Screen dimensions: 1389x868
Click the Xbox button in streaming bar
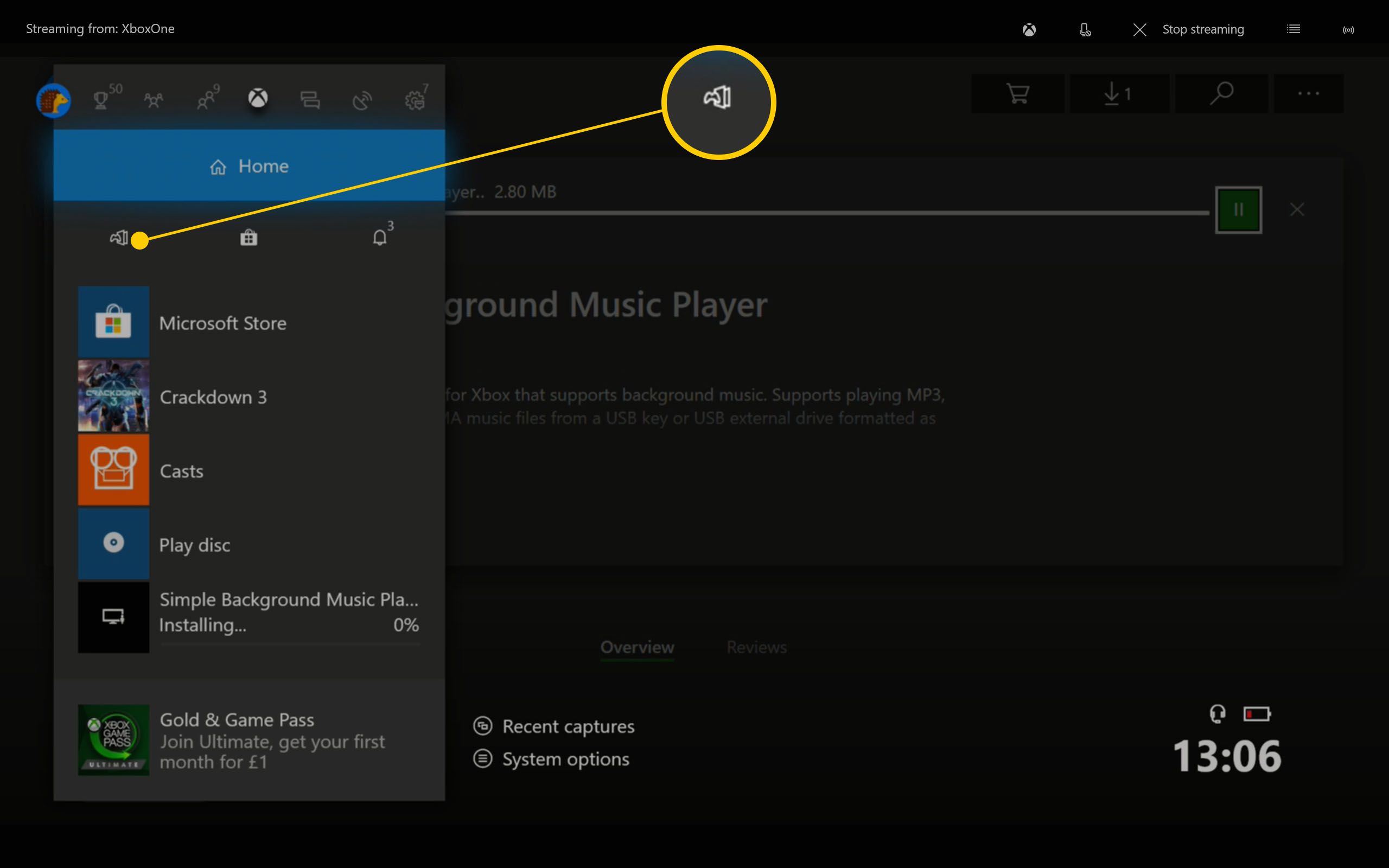tap(1029, 29)
